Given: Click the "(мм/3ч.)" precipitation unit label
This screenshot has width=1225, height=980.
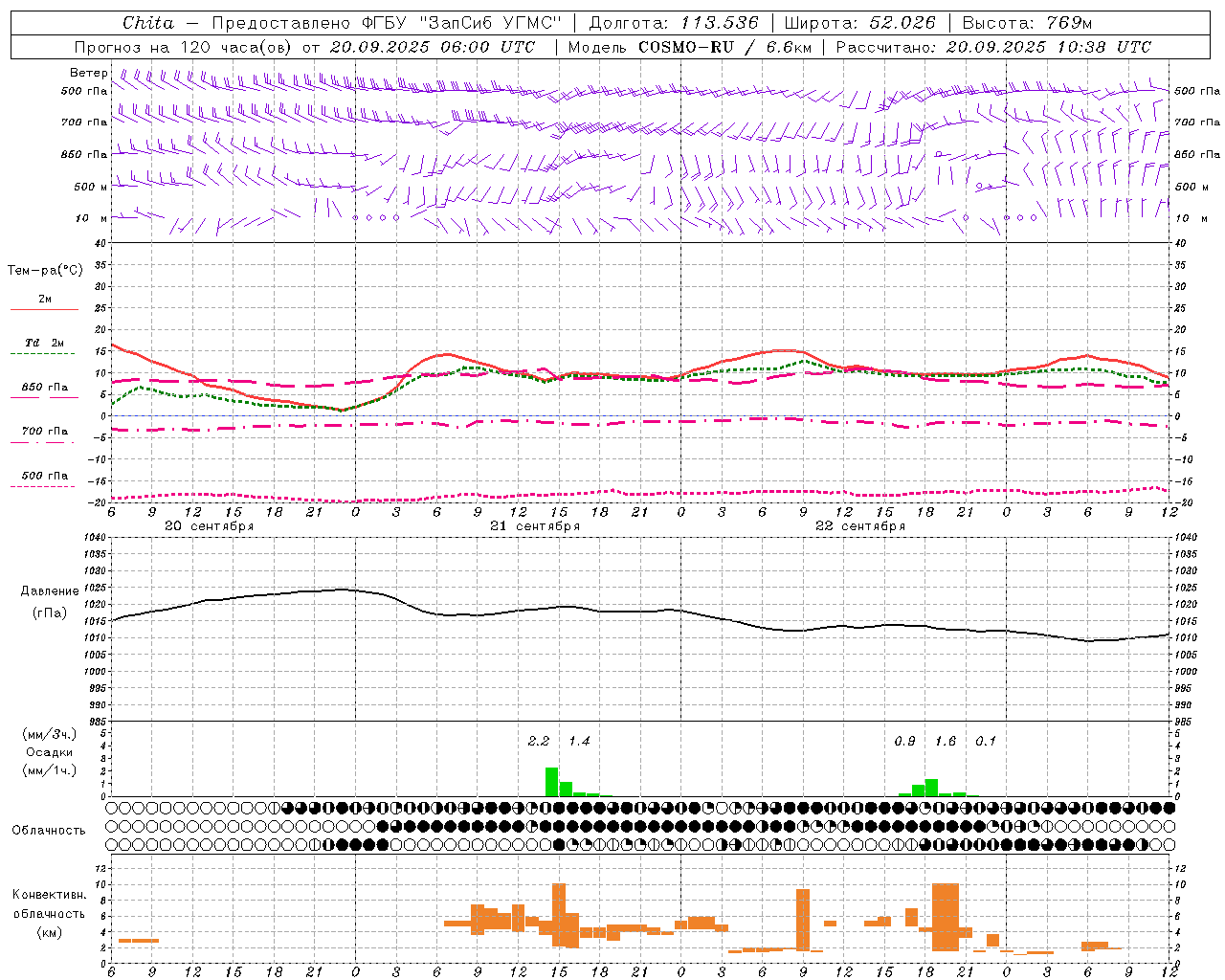Looking at the screenshot, I should coord(50,734).
